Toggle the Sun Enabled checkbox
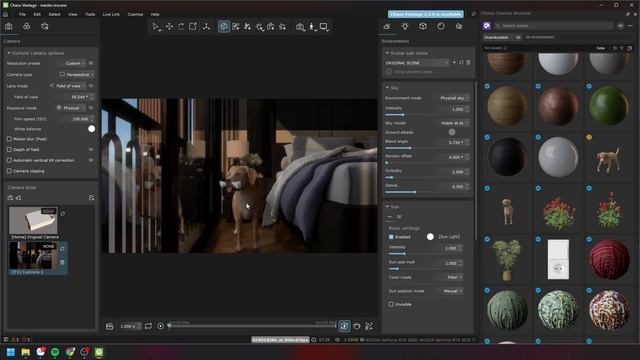 (x=391, y=237)
